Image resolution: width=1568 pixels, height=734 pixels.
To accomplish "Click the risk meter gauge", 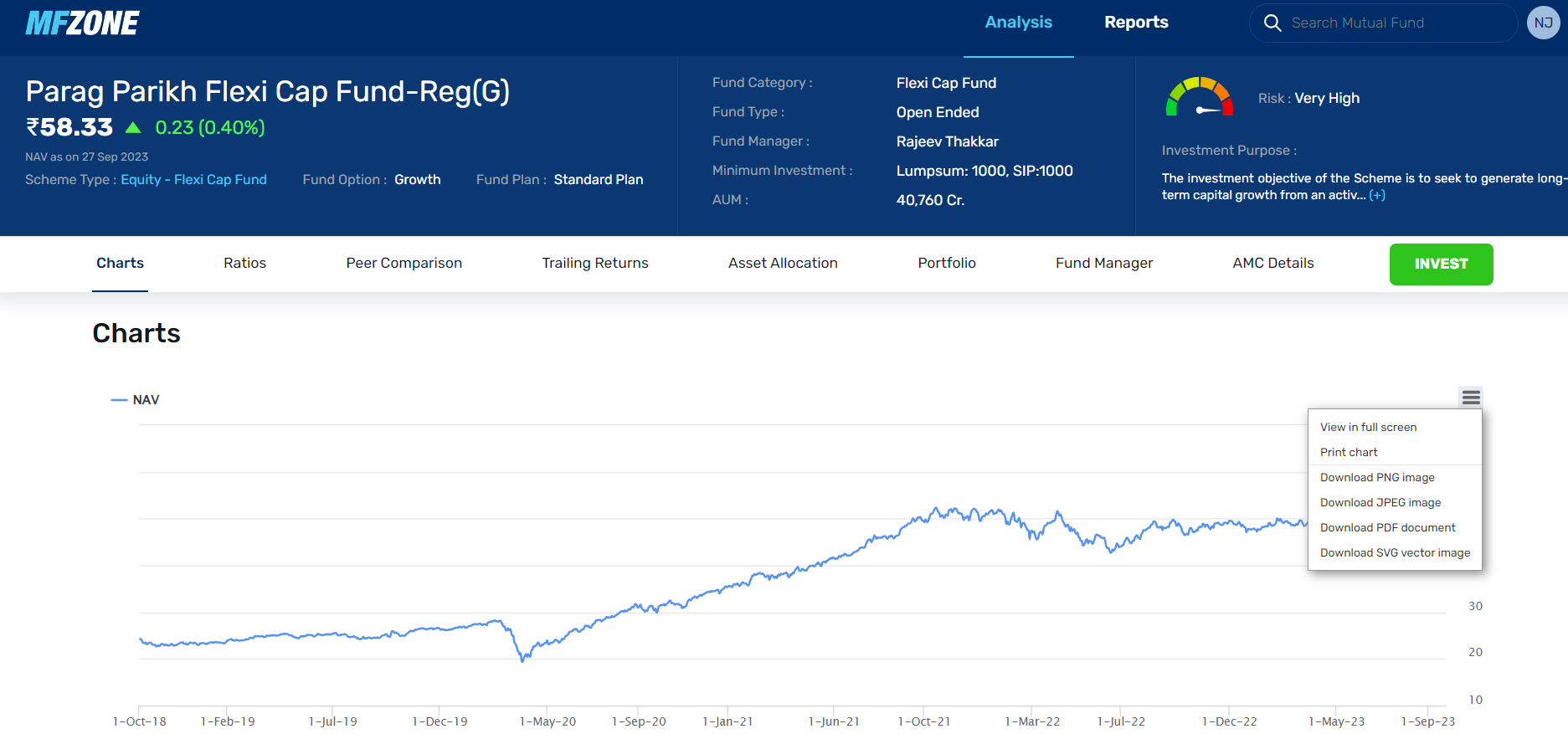I will coord(1200,97).
